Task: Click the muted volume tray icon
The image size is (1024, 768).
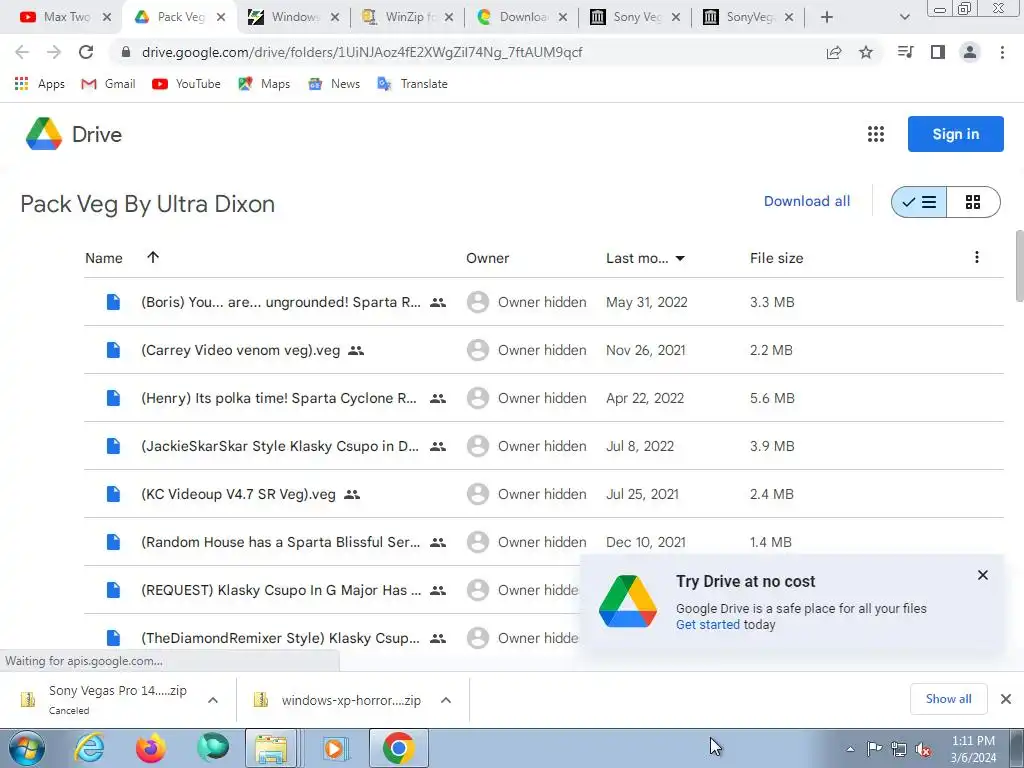Action: [x=923, y=750]
